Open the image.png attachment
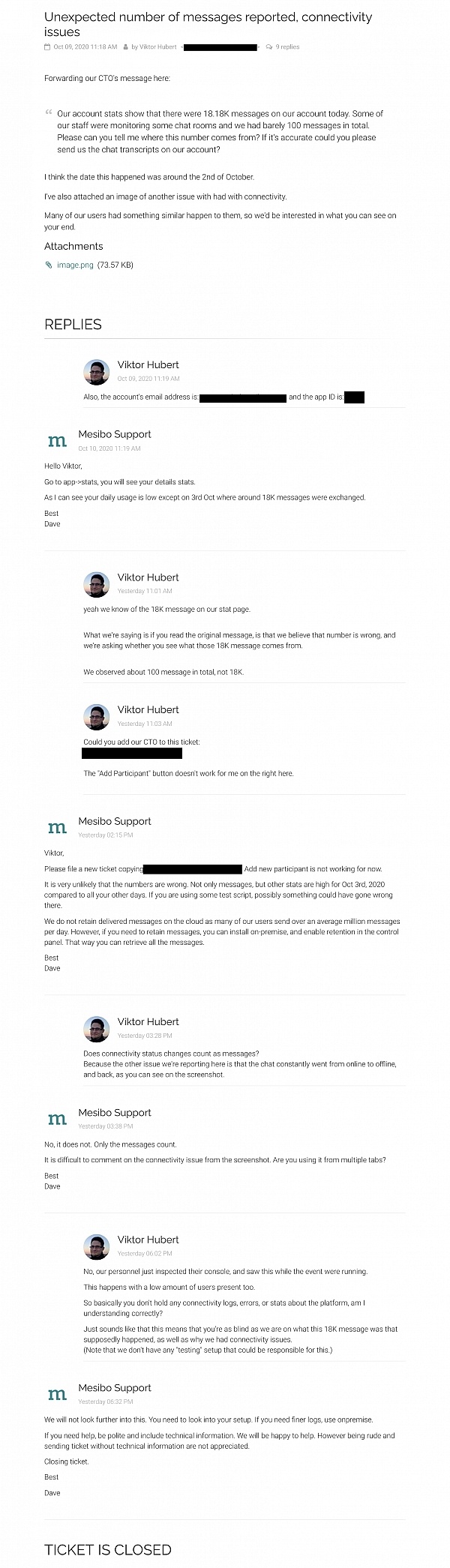The image size is (450, 1568). 75,265
